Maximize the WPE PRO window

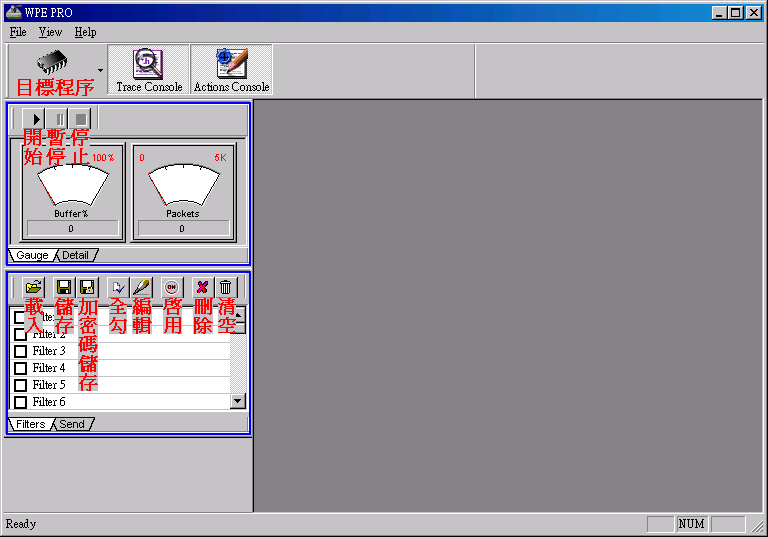coord(736,13)
